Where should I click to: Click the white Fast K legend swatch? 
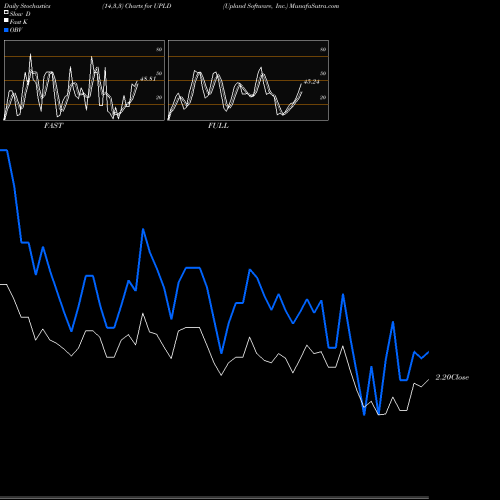point(6,20)
